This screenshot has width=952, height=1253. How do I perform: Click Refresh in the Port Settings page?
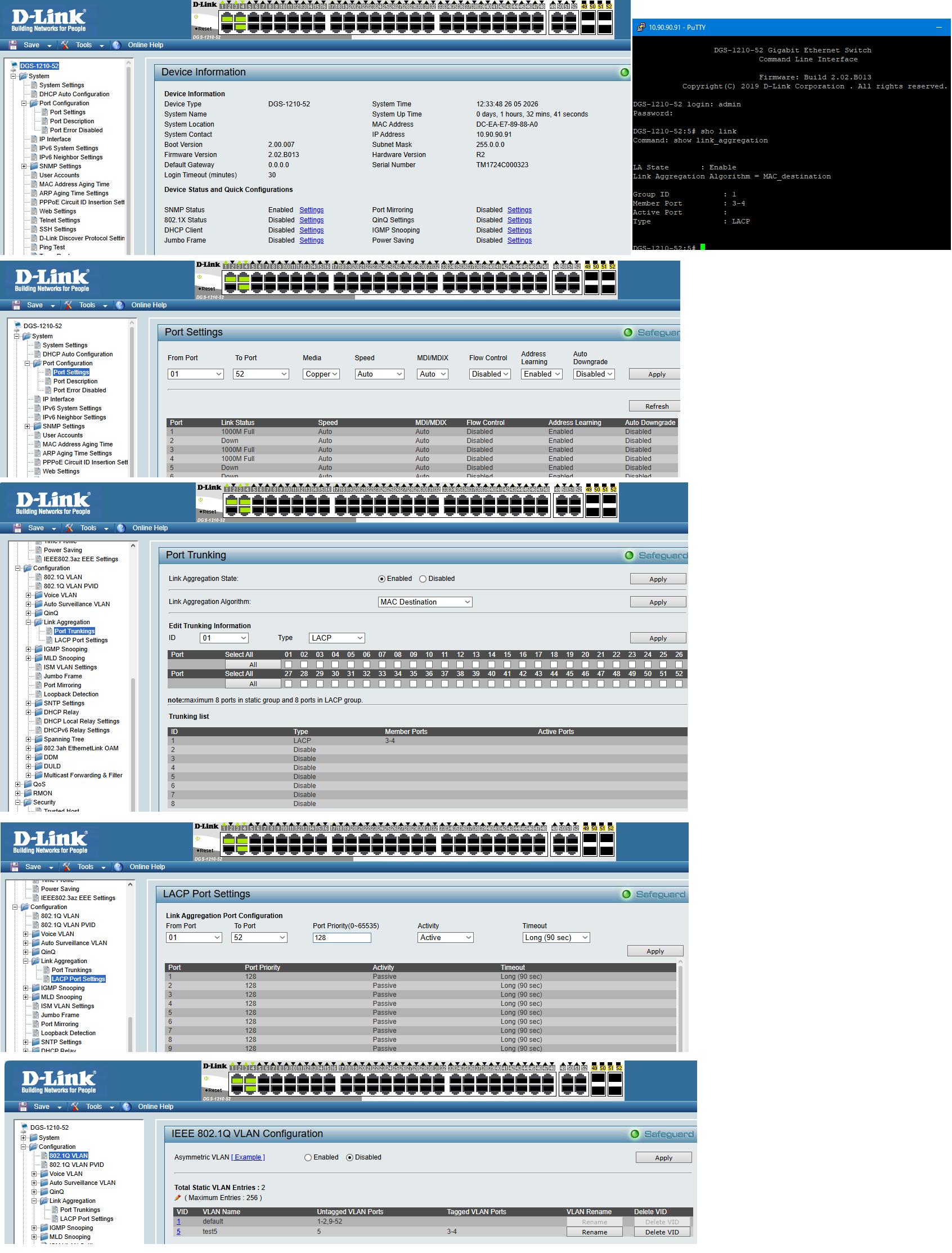point(656,406)
